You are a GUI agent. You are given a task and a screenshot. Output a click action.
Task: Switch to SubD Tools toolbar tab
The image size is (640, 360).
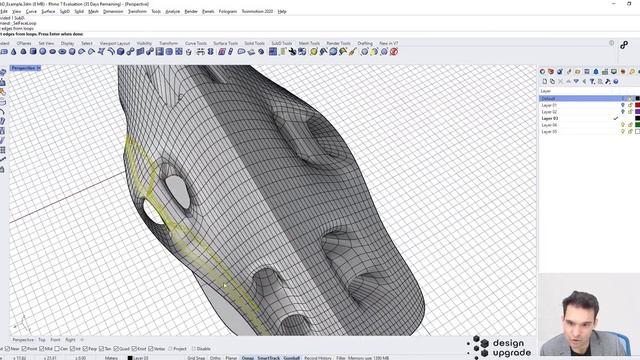tap(282, 43)
